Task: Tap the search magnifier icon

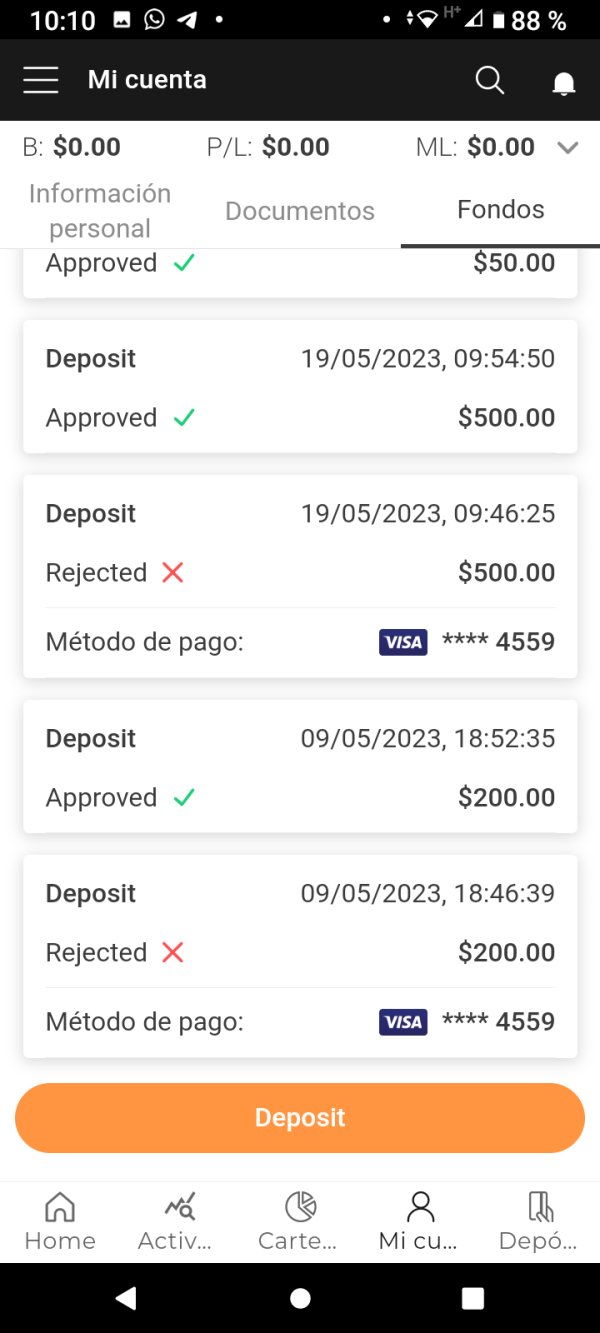Action: [x=489, y=80]
